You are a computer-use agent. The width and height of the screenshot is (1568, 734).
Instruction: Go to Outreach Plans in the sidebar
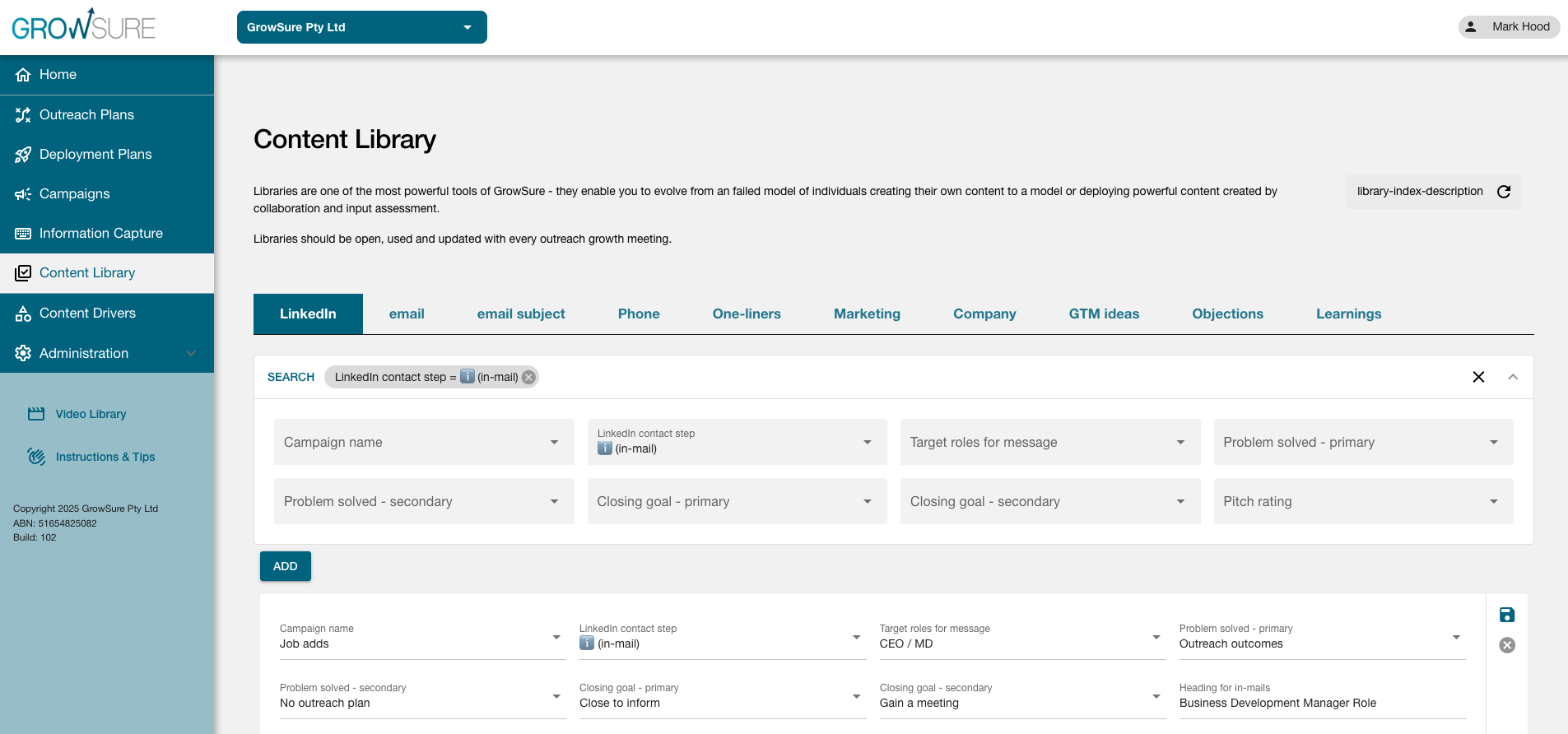tap(107, 115)
